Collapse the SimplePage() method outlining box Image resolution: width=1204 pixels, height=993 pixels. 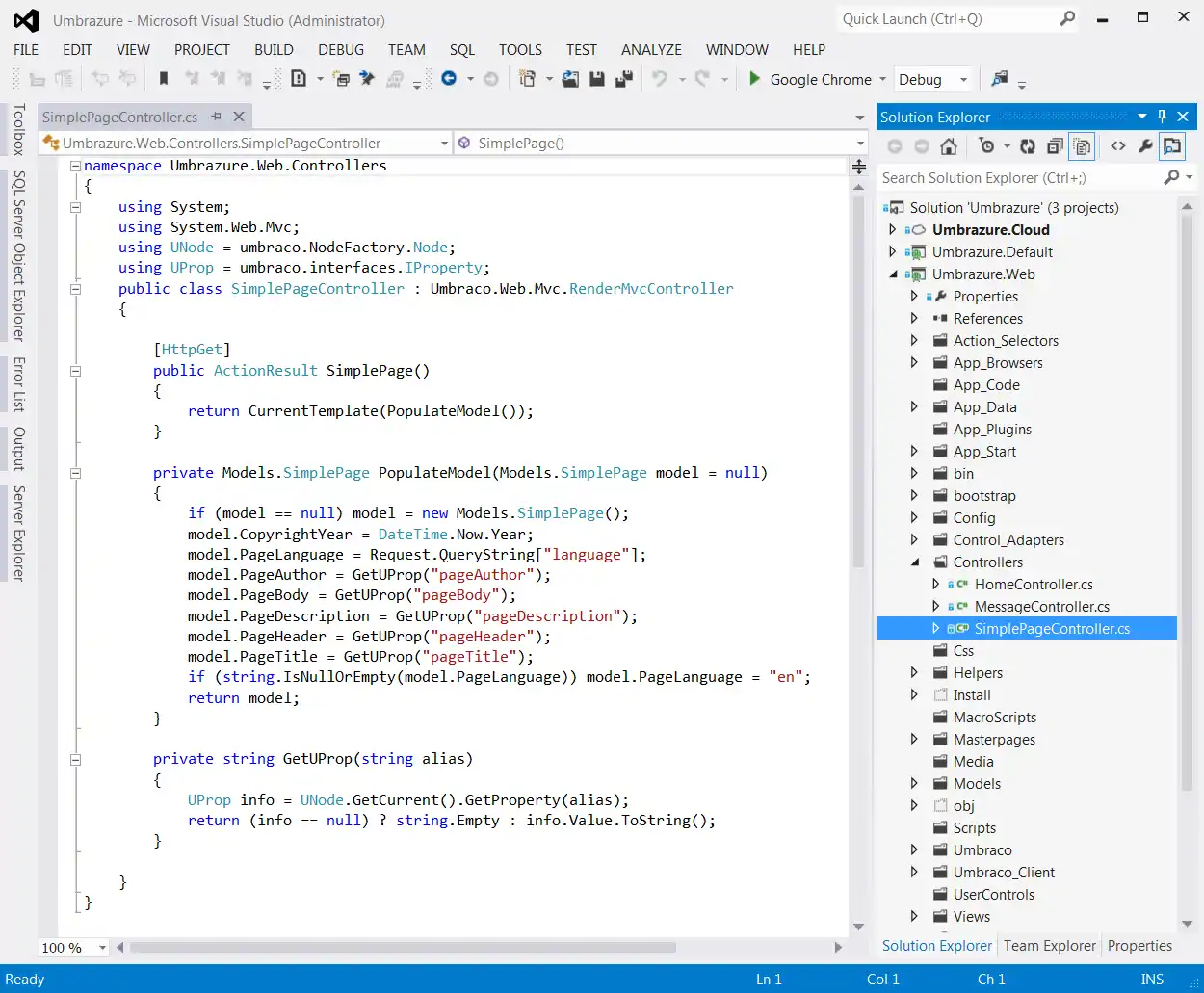pos(75,371)
